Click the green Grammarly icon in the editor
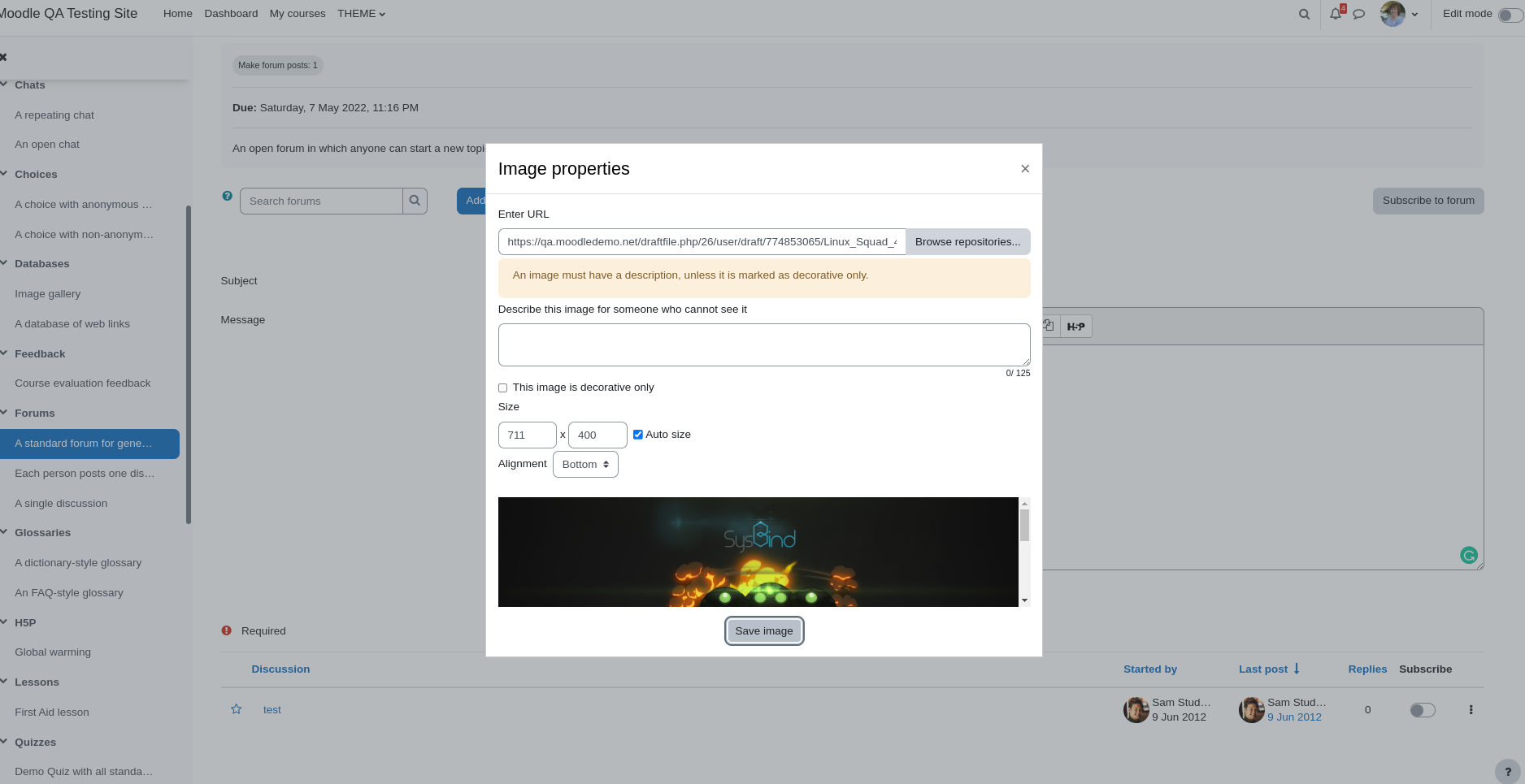 (x=1468, y=555)
